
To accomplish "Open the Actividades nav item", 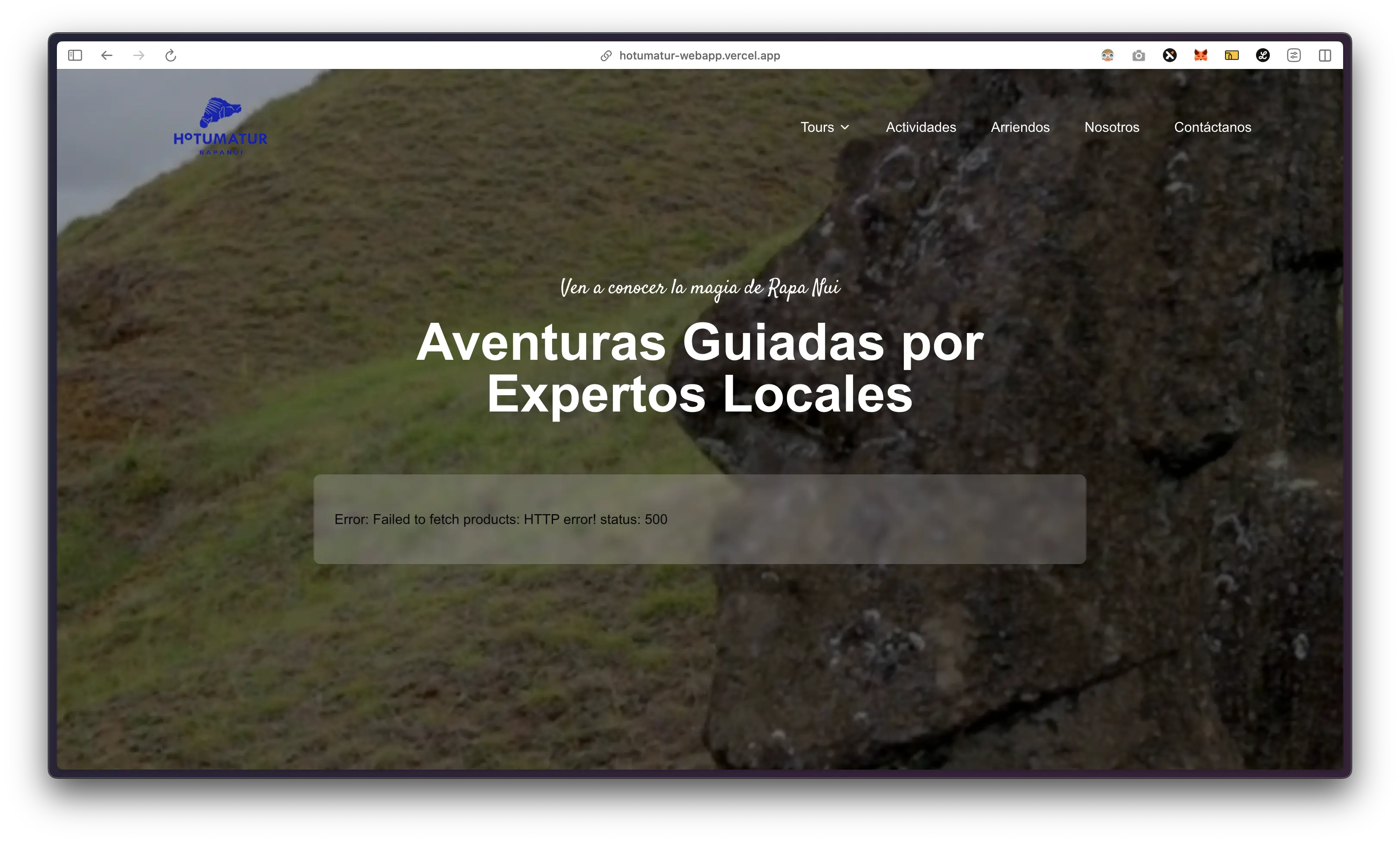I will pos(920,127).
